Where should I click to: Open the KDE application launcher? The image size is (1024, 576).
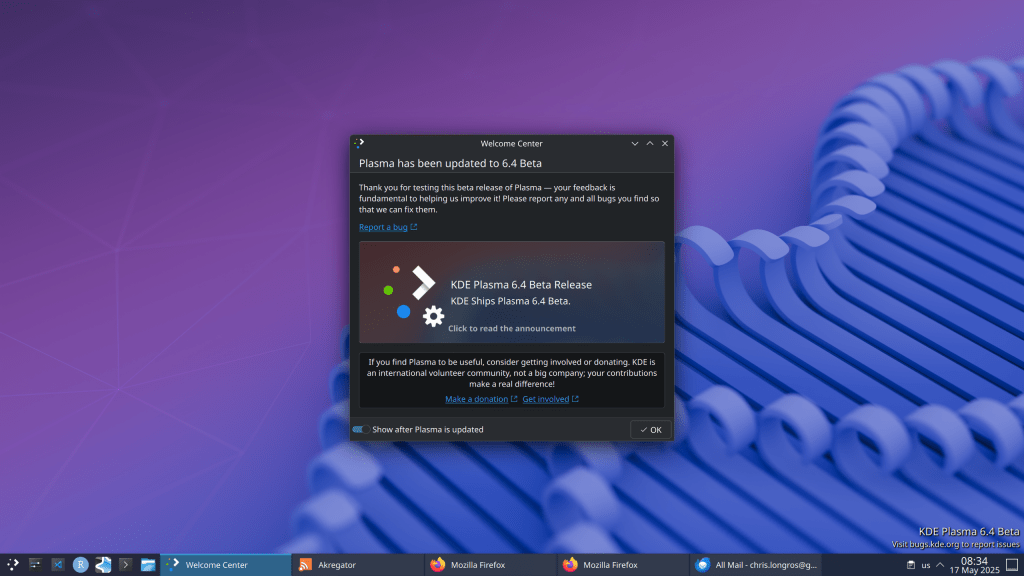[x=13, y=565]
